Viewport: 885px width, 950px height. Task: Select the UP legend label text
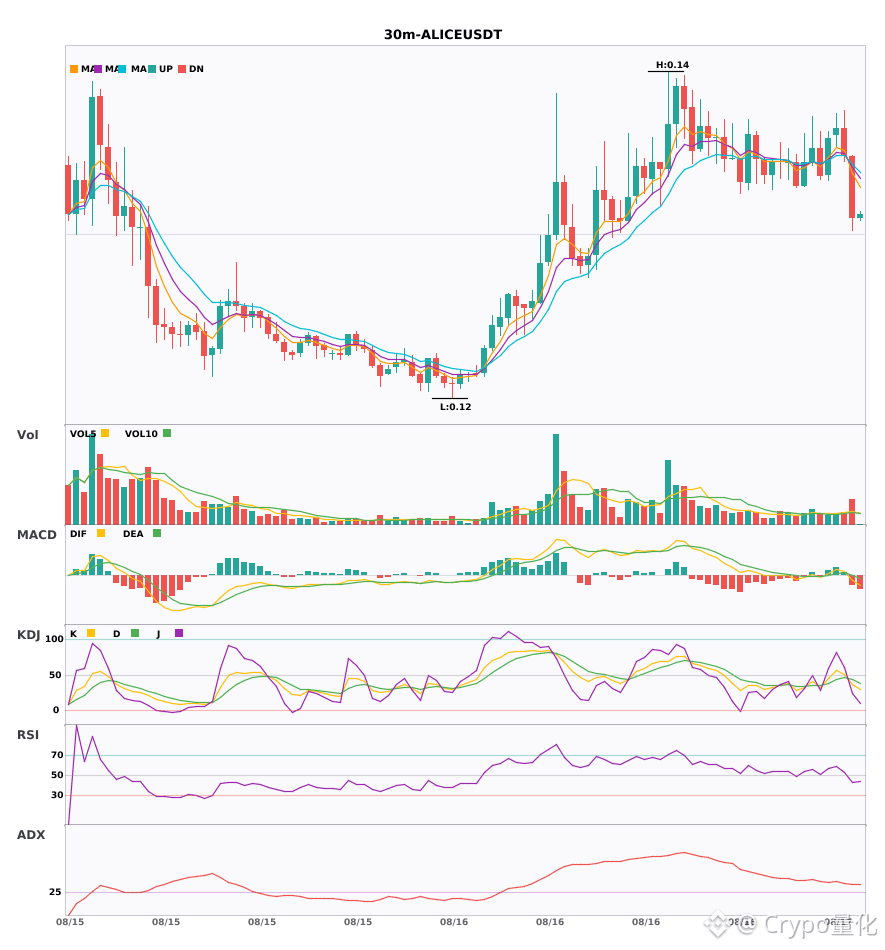pyautogui.click(x=166, y=69)
